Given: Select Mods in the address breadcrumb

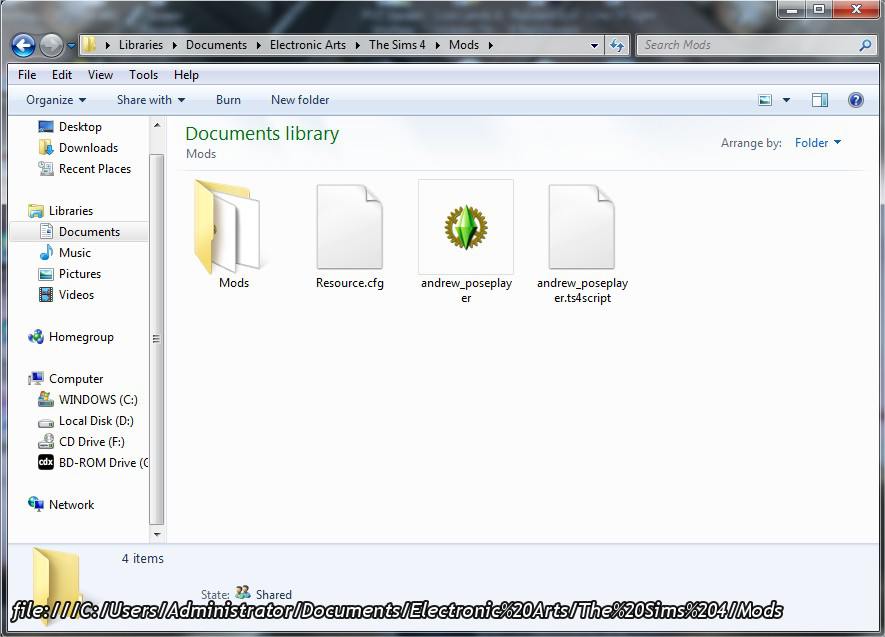Looking at the screenshot, I should point(464,45).
